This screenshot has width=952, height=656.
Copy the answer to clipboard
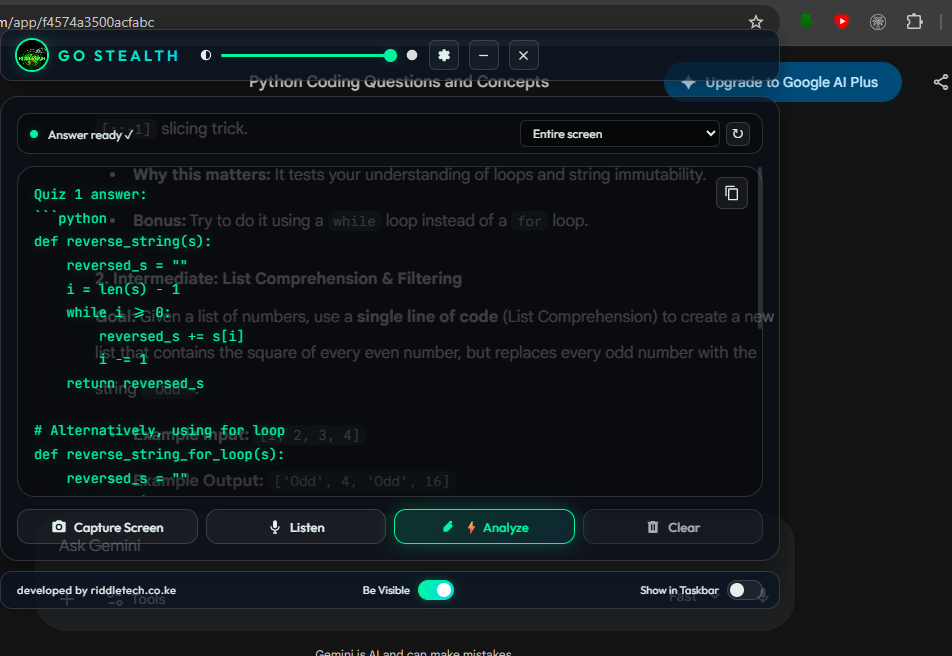coord(732,193)
